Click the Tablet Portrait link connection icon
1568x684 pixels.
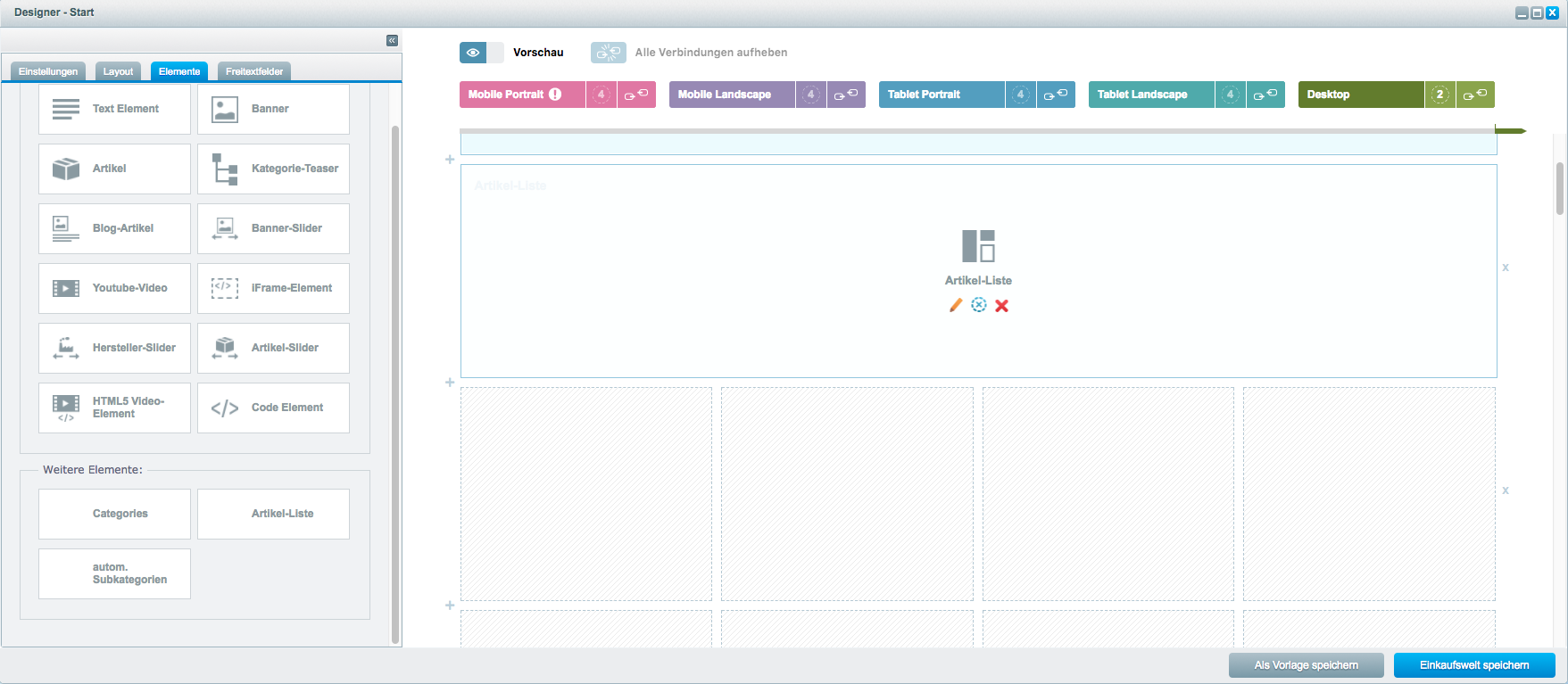[1056, 95]
